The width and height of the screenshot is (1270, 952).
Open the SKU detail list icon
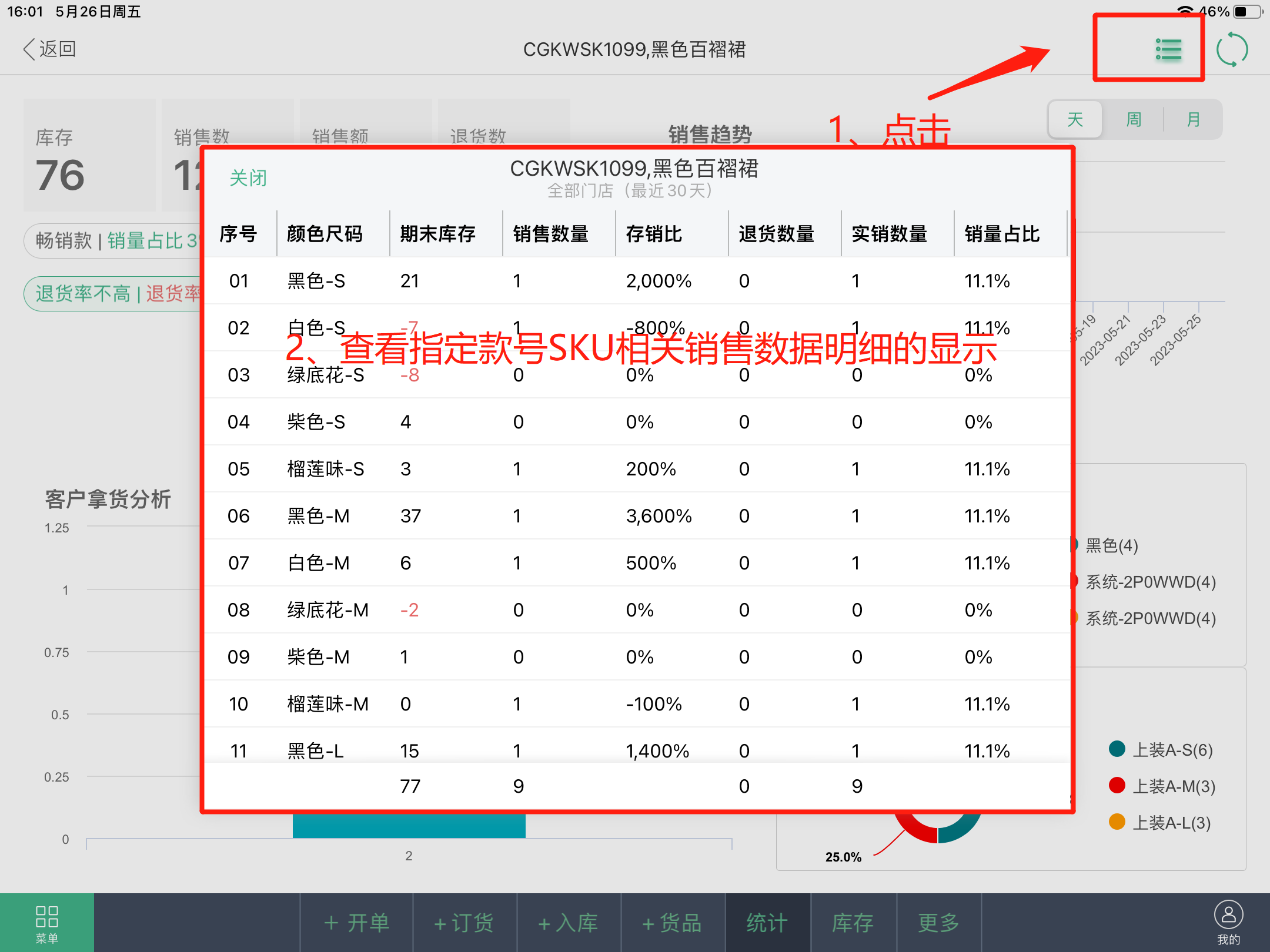1168,50
